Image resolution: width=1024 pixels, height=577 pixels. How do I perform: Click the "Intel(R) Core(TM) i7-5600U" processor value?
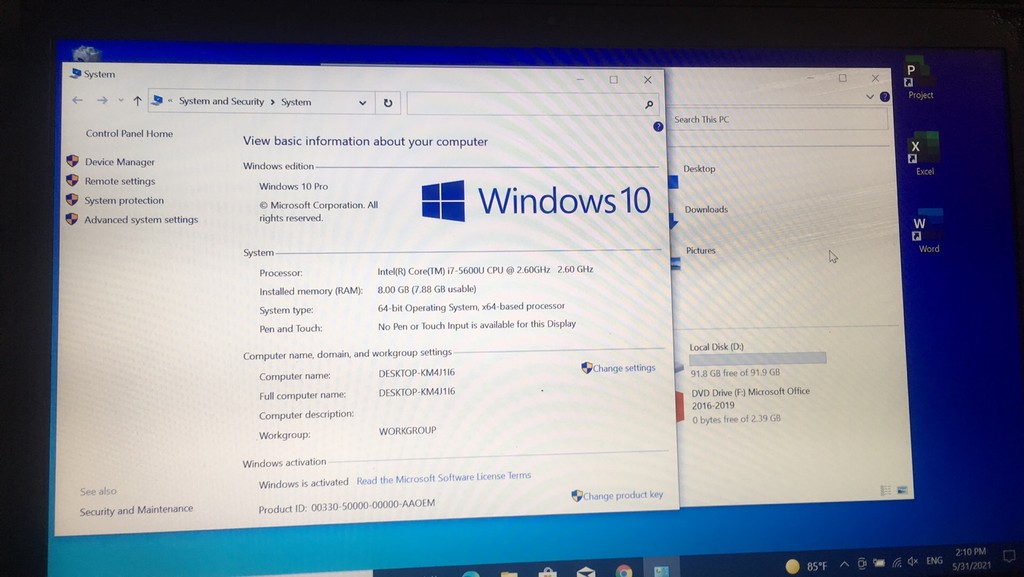[485, 270]
